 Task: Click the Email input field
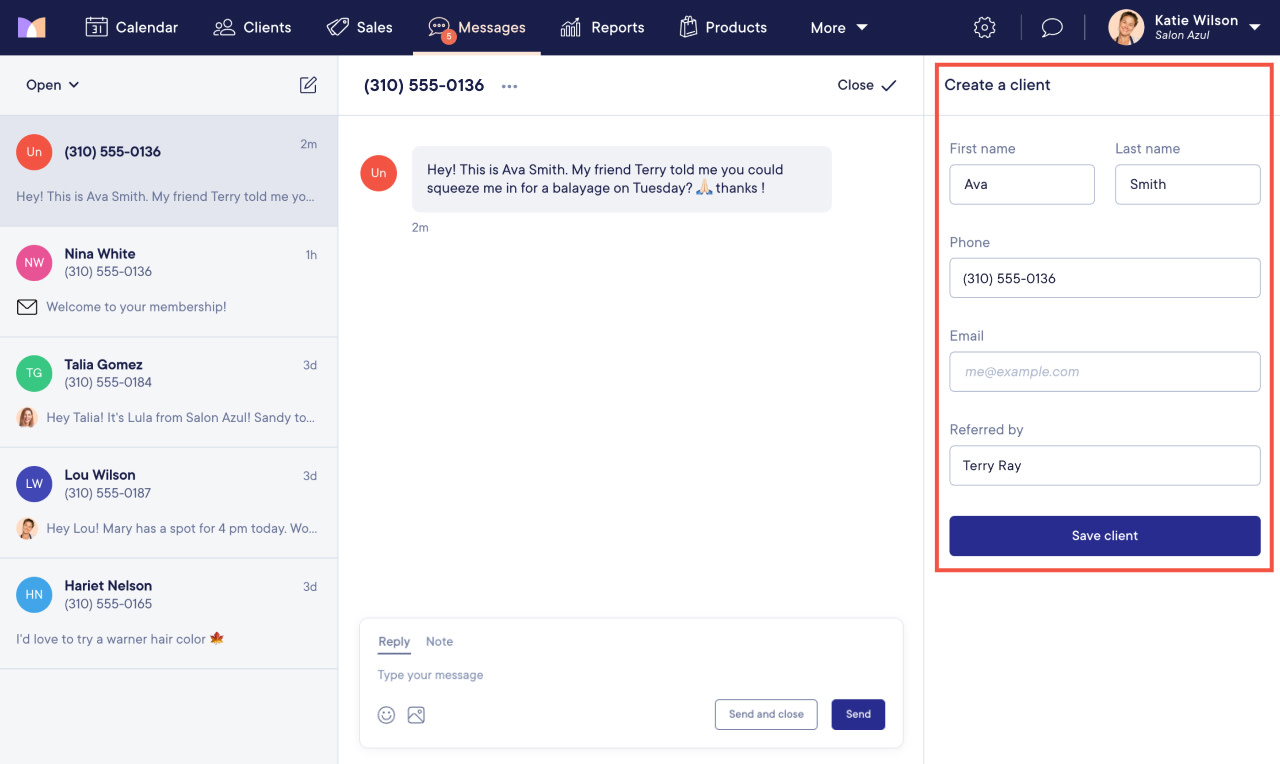pyautogui.click(x=1105, y=371)
